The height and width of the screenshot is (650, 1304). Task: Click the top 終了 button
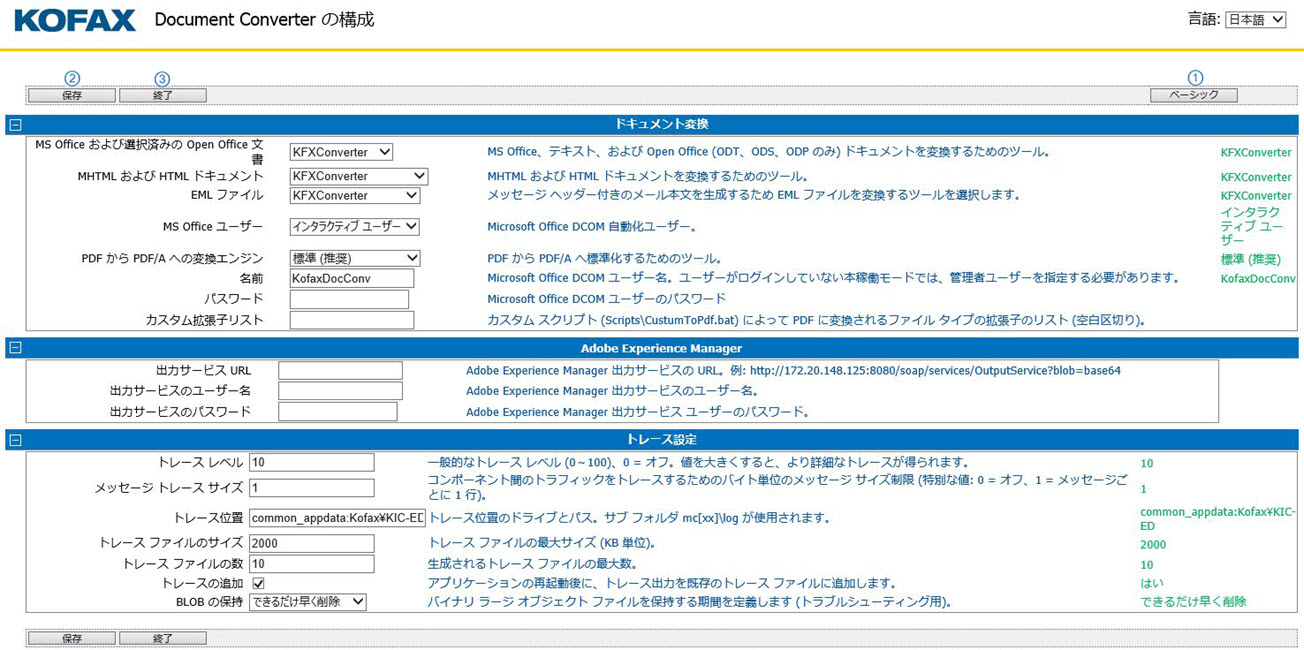pyautogui.click(x=163, y=96)
